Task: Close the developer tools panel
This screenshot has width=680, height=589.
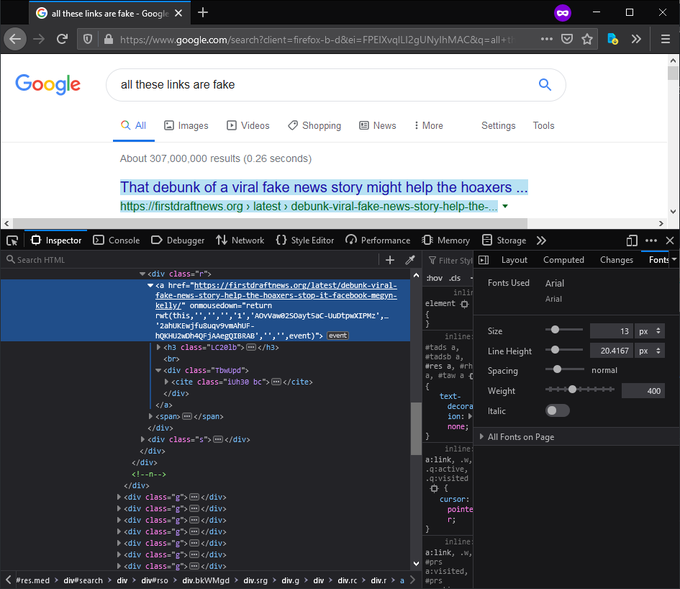Action: [x=670, y=240]
